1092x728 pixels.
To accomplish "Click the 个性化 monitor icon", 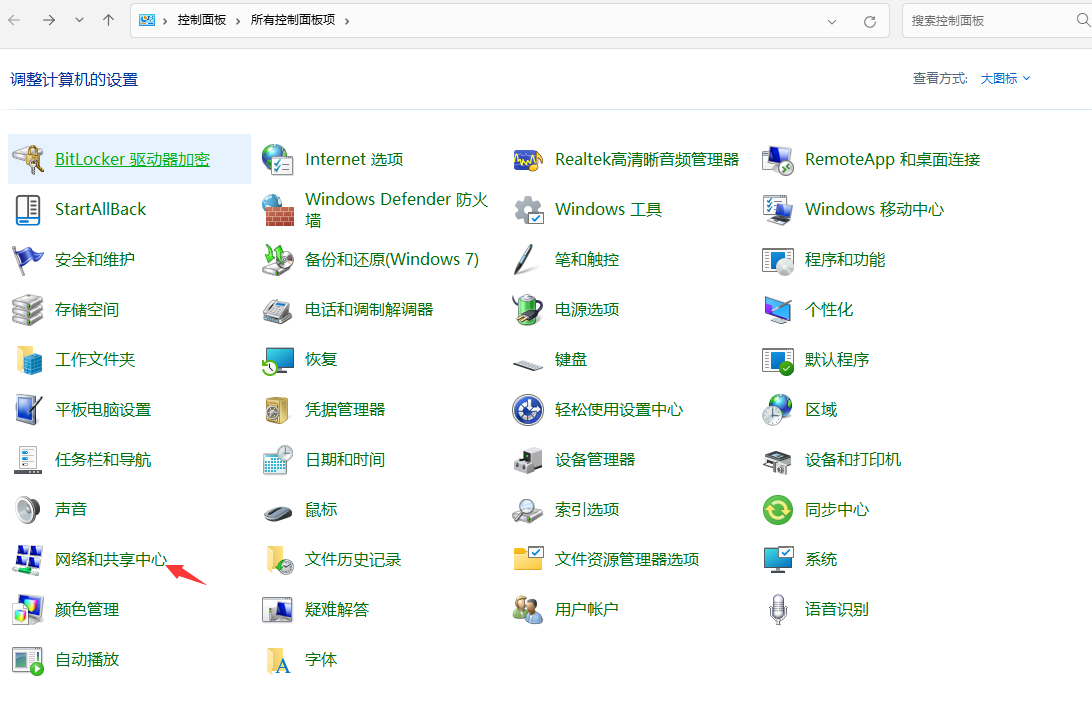I will pyautogui.click(x=778, y=310).
